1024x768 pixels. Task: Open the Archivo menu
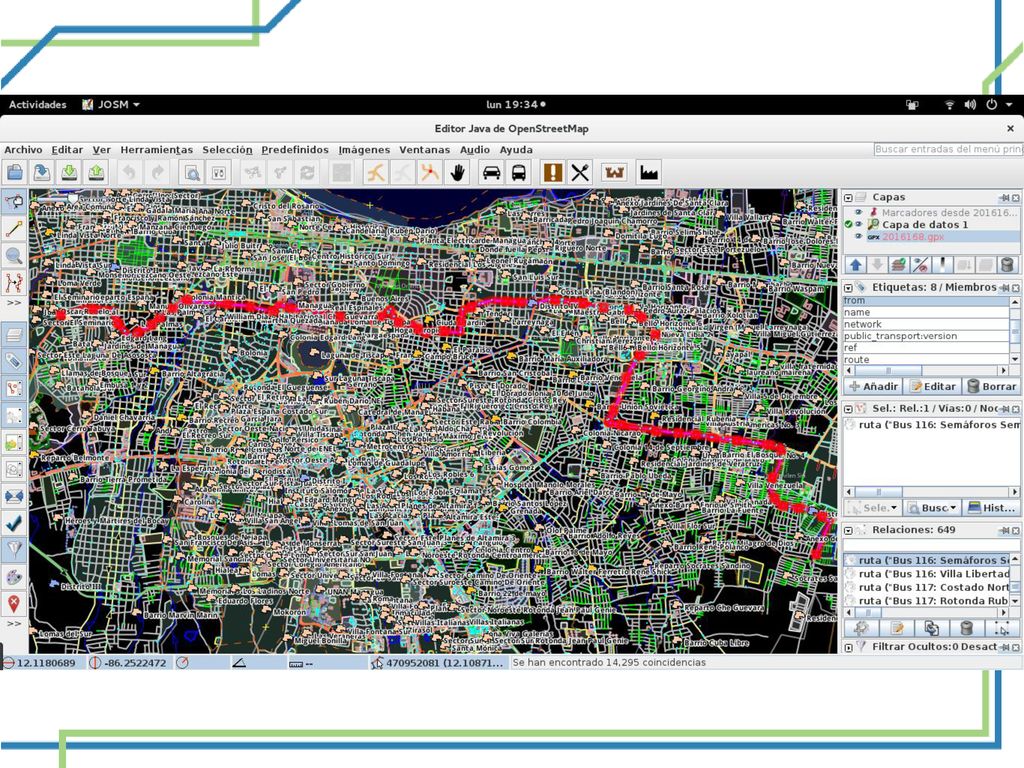point(23,150)
